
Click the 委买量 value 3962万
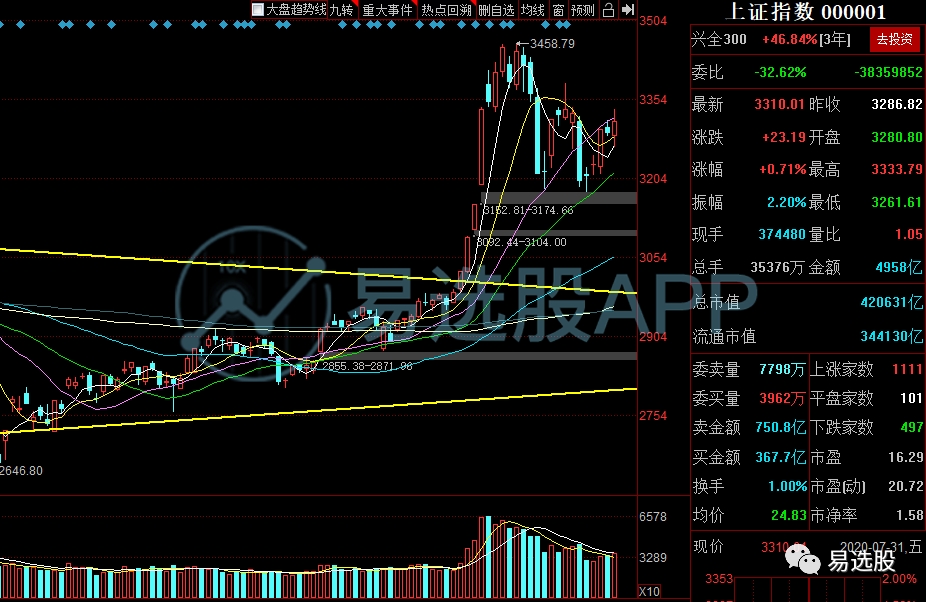click(782, 398)
